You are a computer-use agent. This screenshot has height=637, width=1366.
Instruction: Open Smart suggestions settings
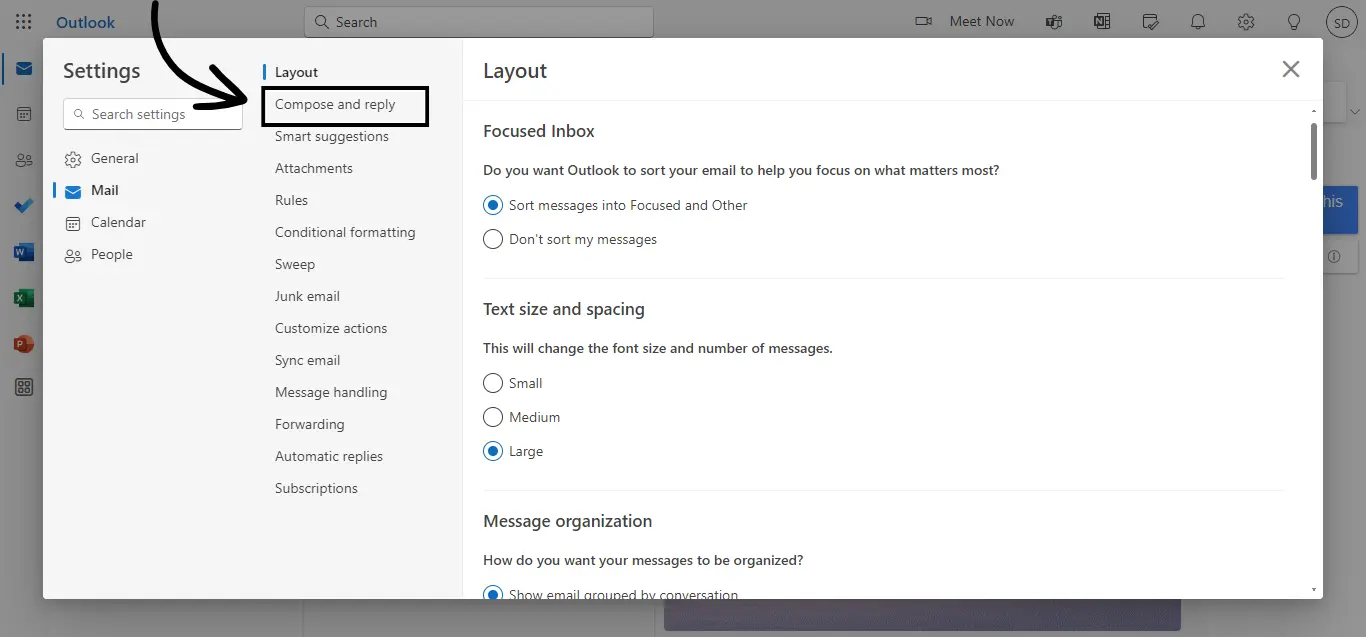pos(332,136)
